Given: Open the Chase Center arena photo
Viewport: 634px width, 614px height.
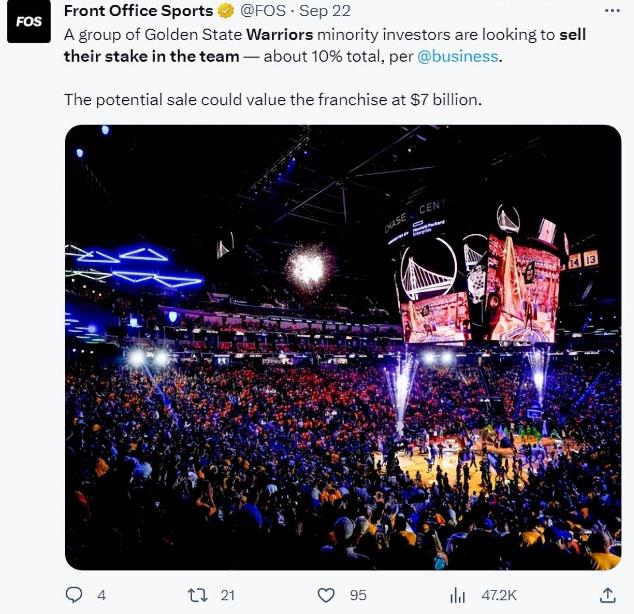Looking at the screenshot, I should [x=342, y=347].
